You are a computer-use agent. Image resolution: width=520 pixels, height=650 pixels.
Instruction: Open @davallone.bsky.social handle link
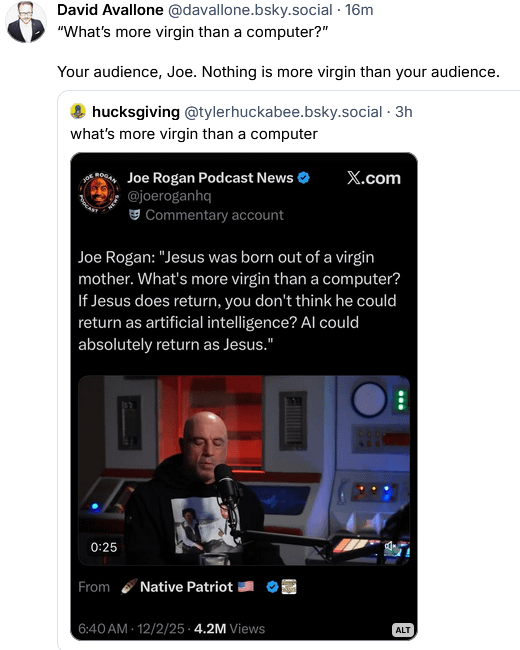pos(250,10)
